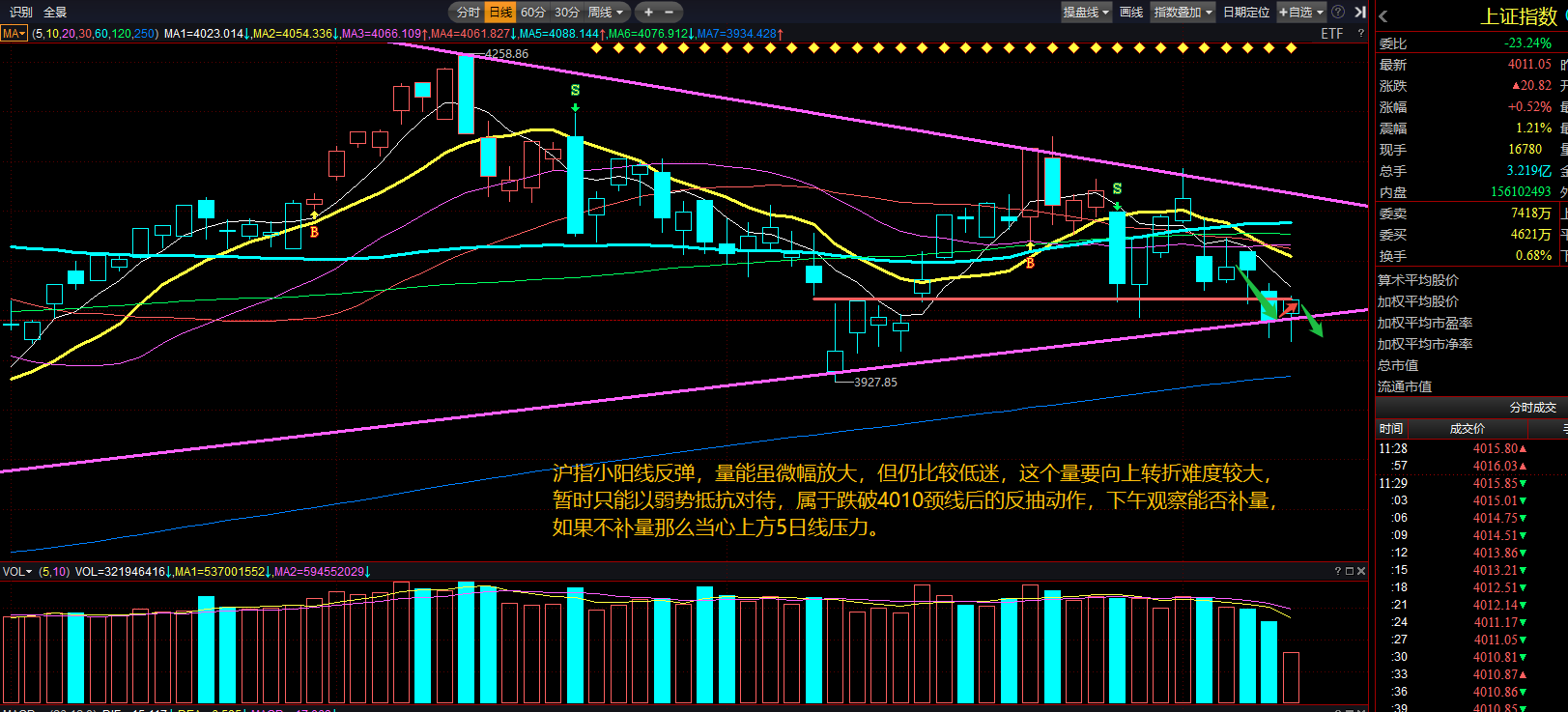Click the VOL panel help question mark

[1338, 571]
